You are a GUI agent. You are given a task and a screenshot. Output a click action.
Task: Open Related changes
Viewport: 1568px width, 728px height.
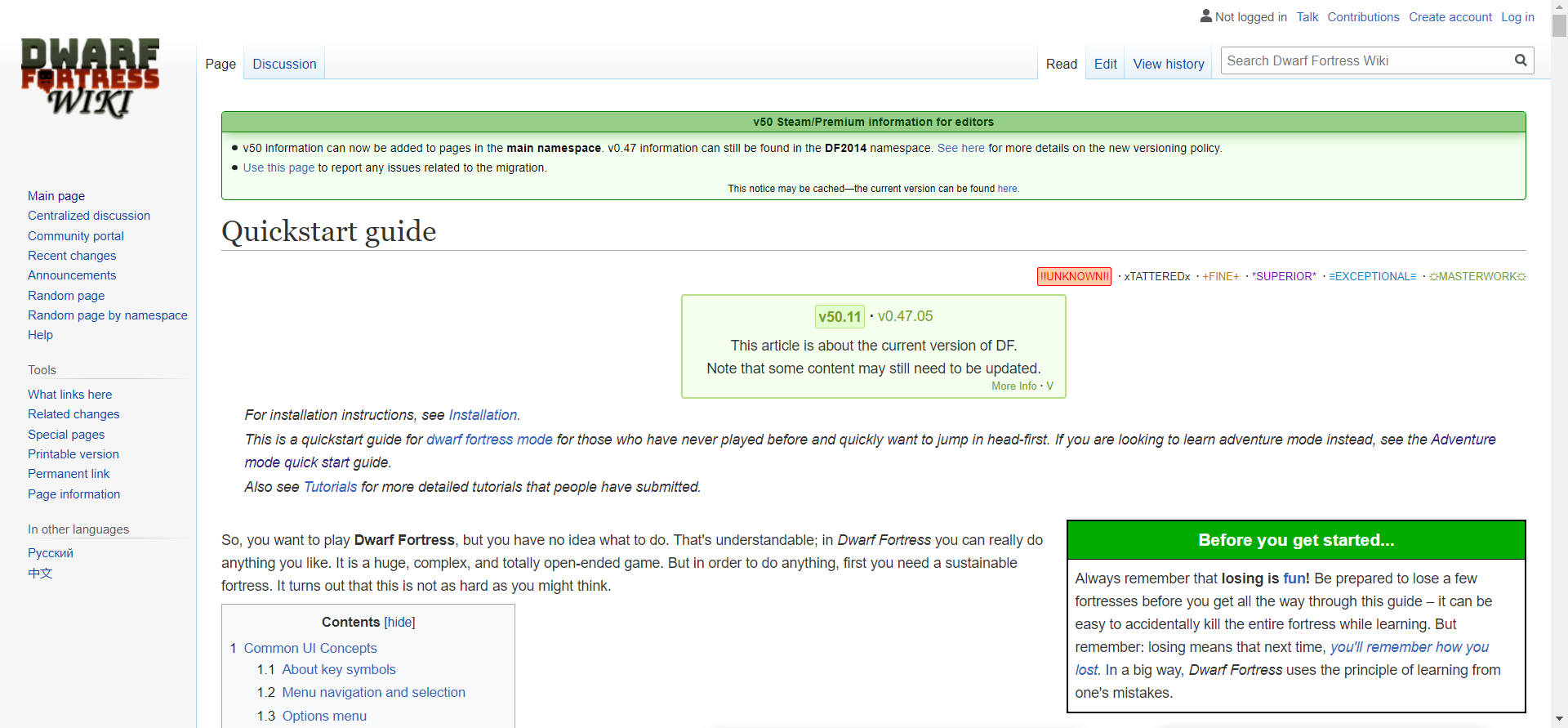pos(73,414)
